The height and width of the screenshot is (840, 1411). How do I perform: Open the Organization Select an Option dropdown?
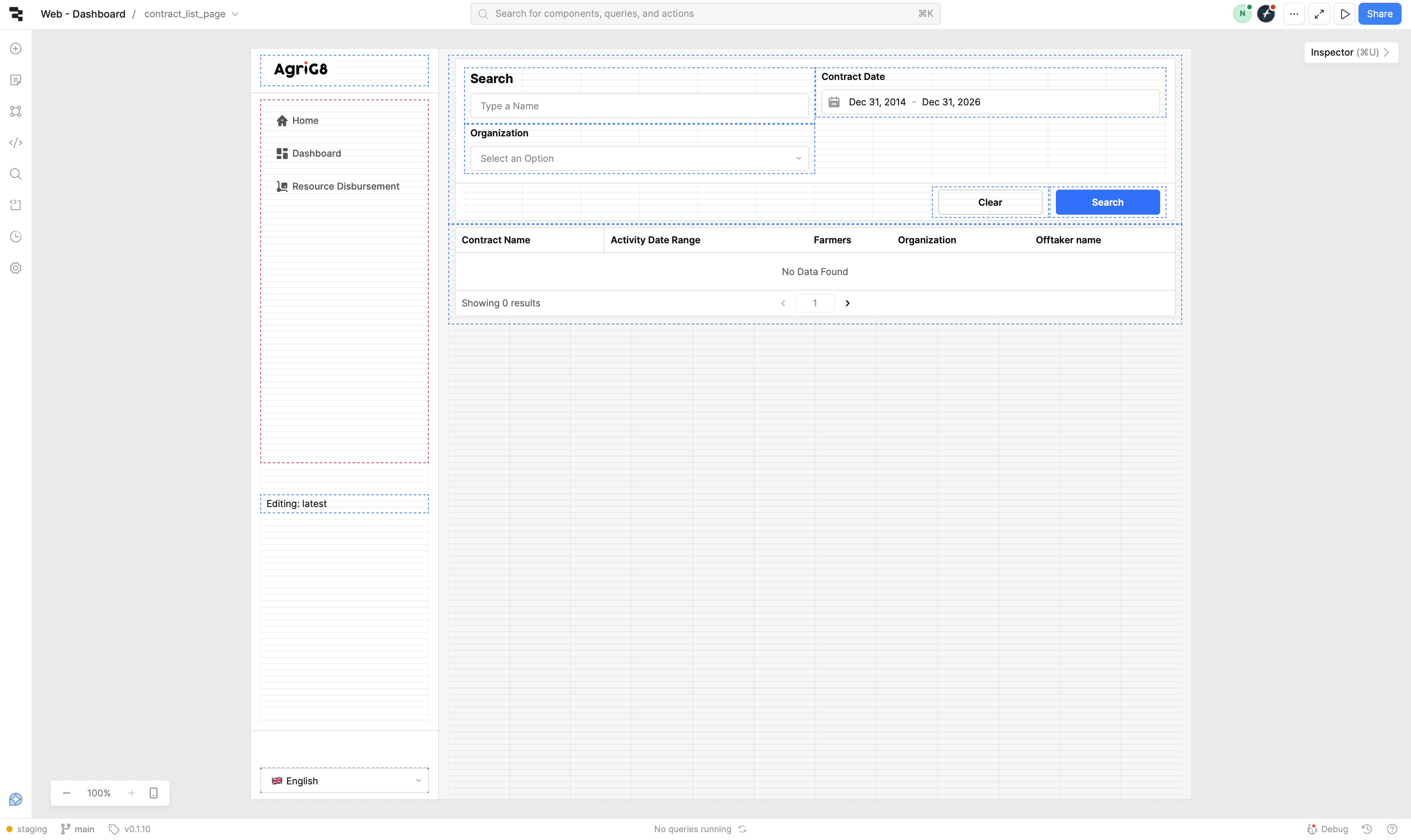[x=639, y=159]
